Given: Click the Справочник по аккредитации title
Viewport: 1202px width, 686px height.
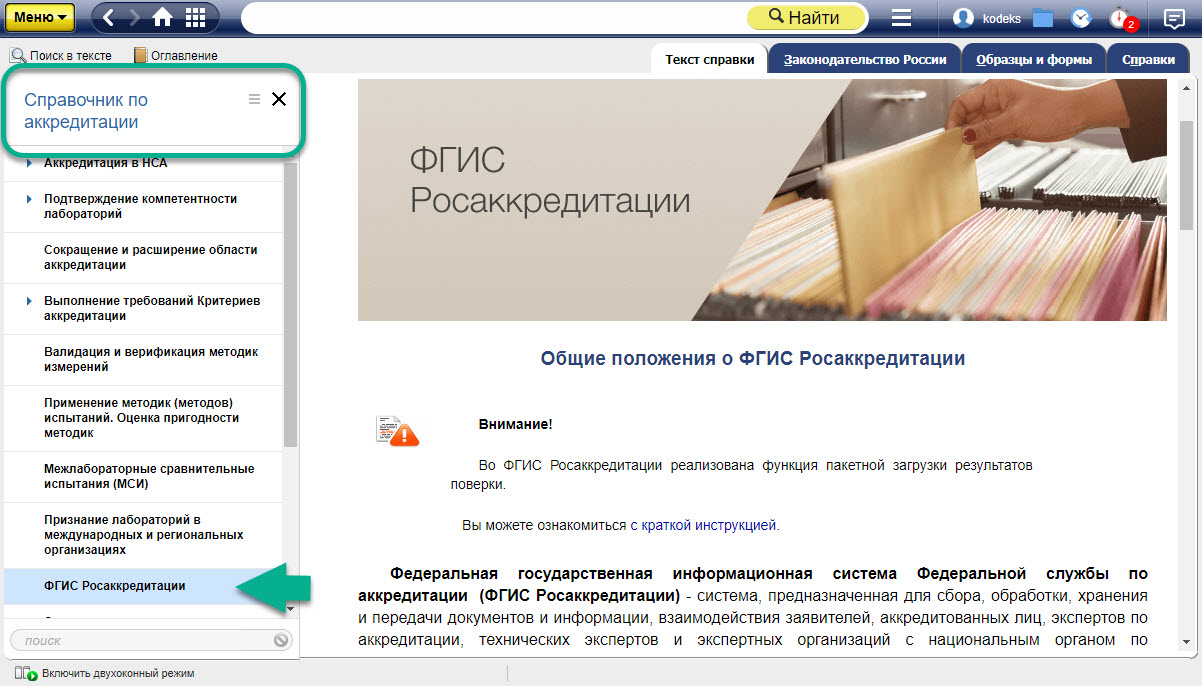Looking at the screenshot, I should [x=86, y=111].
